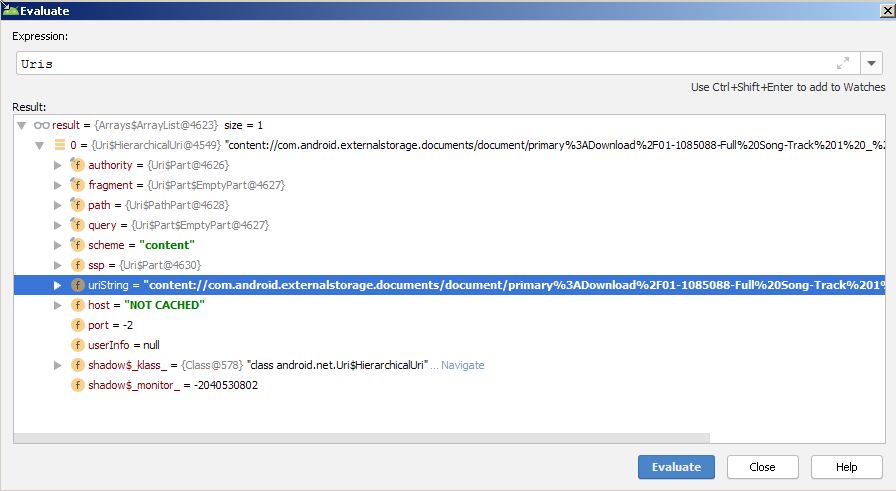Select the path = {Uri$PathPart@4628} row
The height and width of the screenshot is (491, 896).
[449, 205]
